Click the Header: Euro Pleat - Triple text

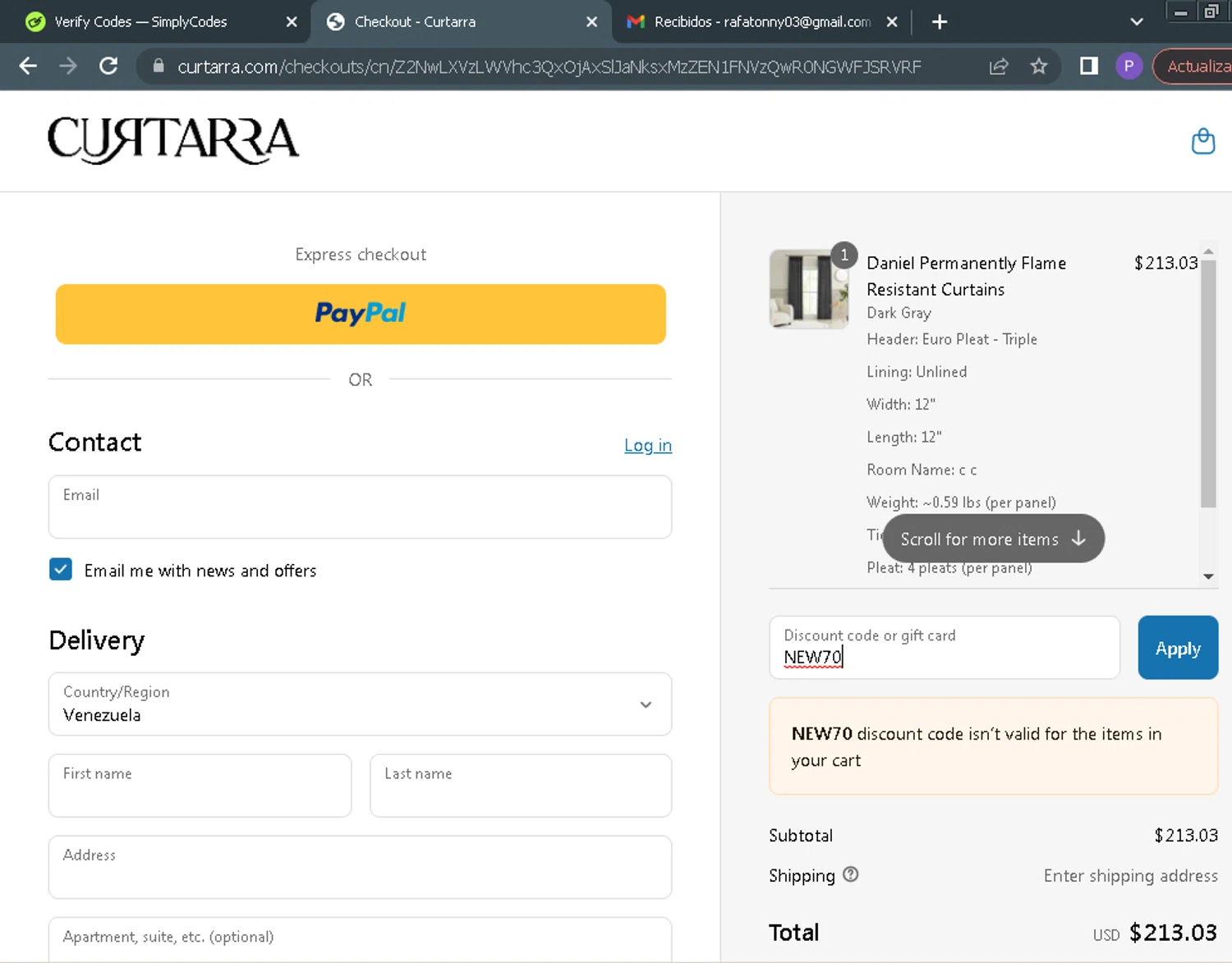coord(952,339)
